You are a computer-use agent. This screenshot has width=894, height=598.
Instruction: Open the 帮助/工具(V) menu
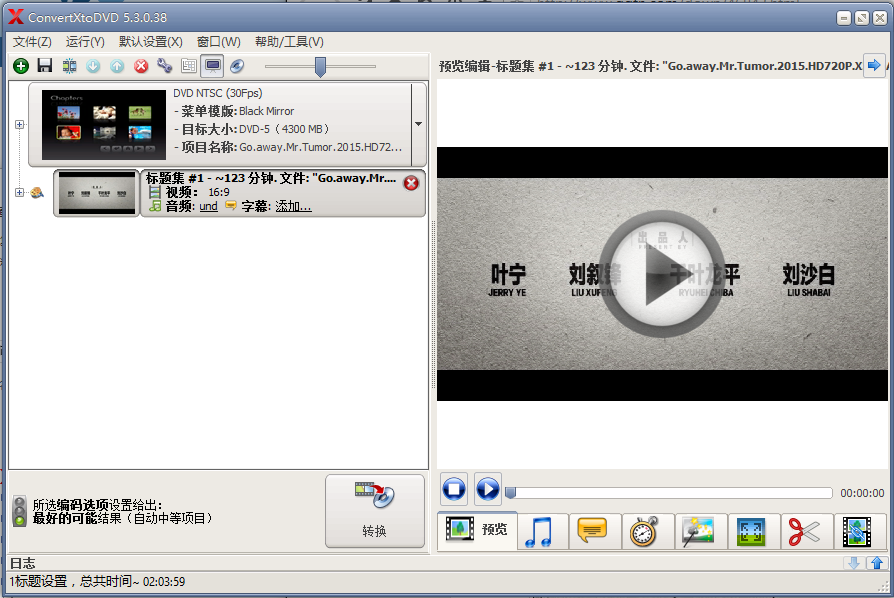point(289,42)
